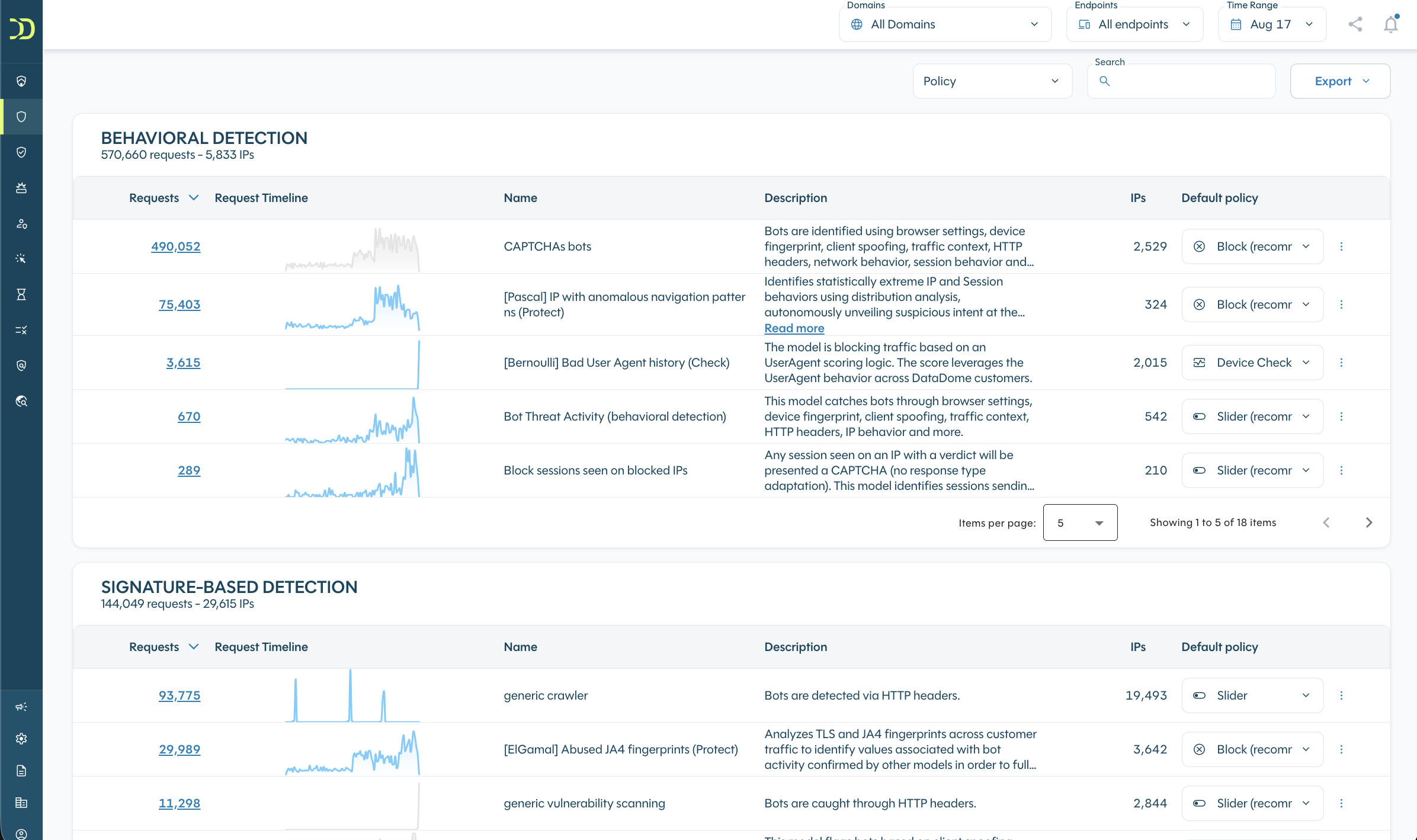
Task: Open the megaphone announcements icon
Action: [x=21, y=707]
